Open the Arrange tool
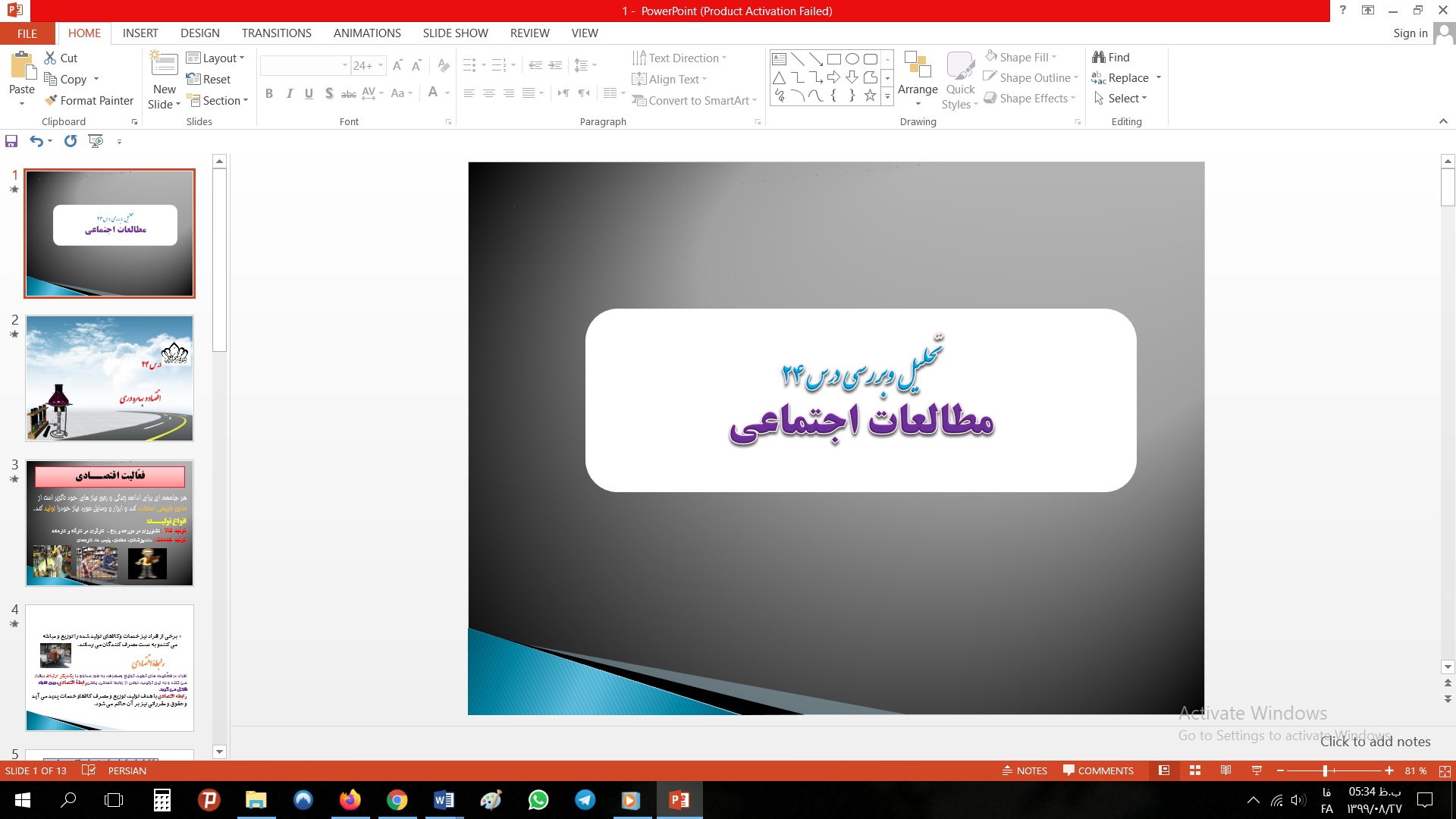Viewport: 1456px width, 819px height. click(918, 76)
